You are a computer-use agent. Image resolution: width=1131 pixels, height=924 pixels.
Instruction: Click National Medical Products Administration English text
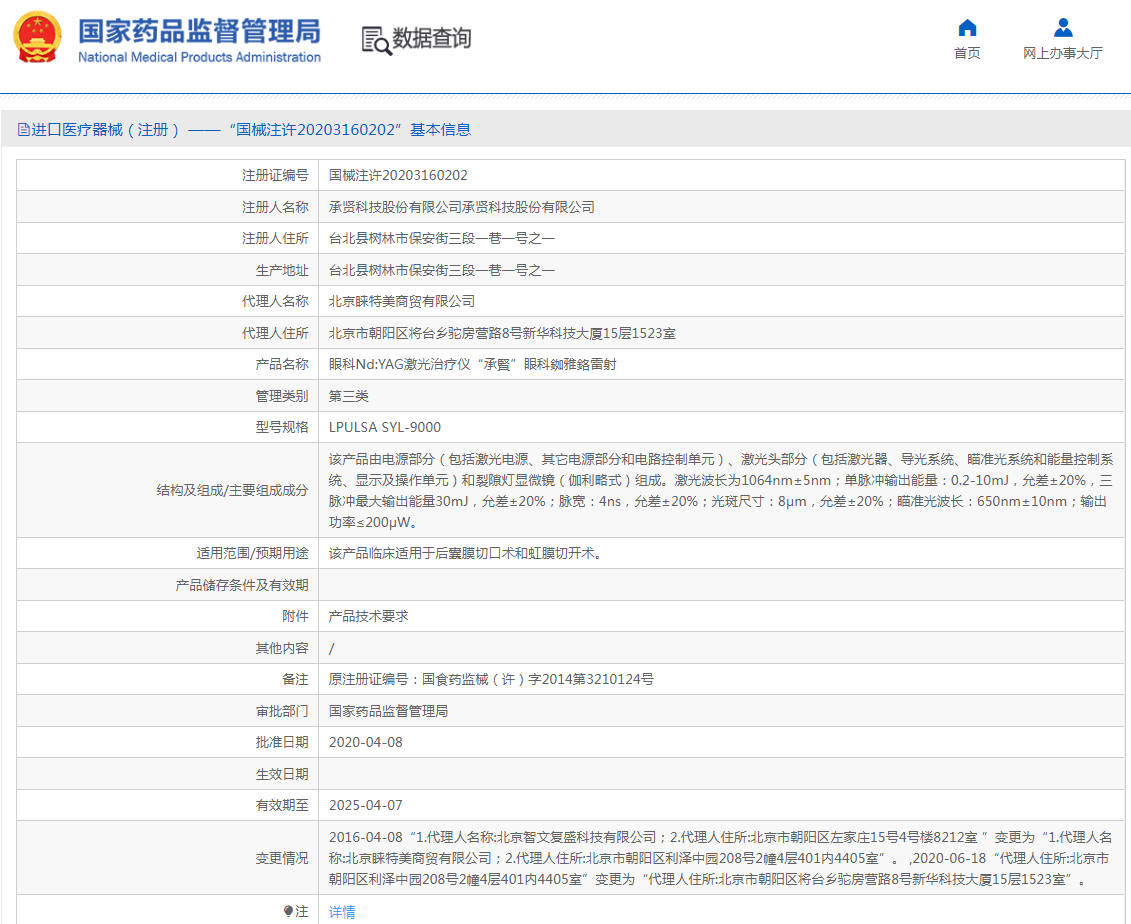pos(199,57)
